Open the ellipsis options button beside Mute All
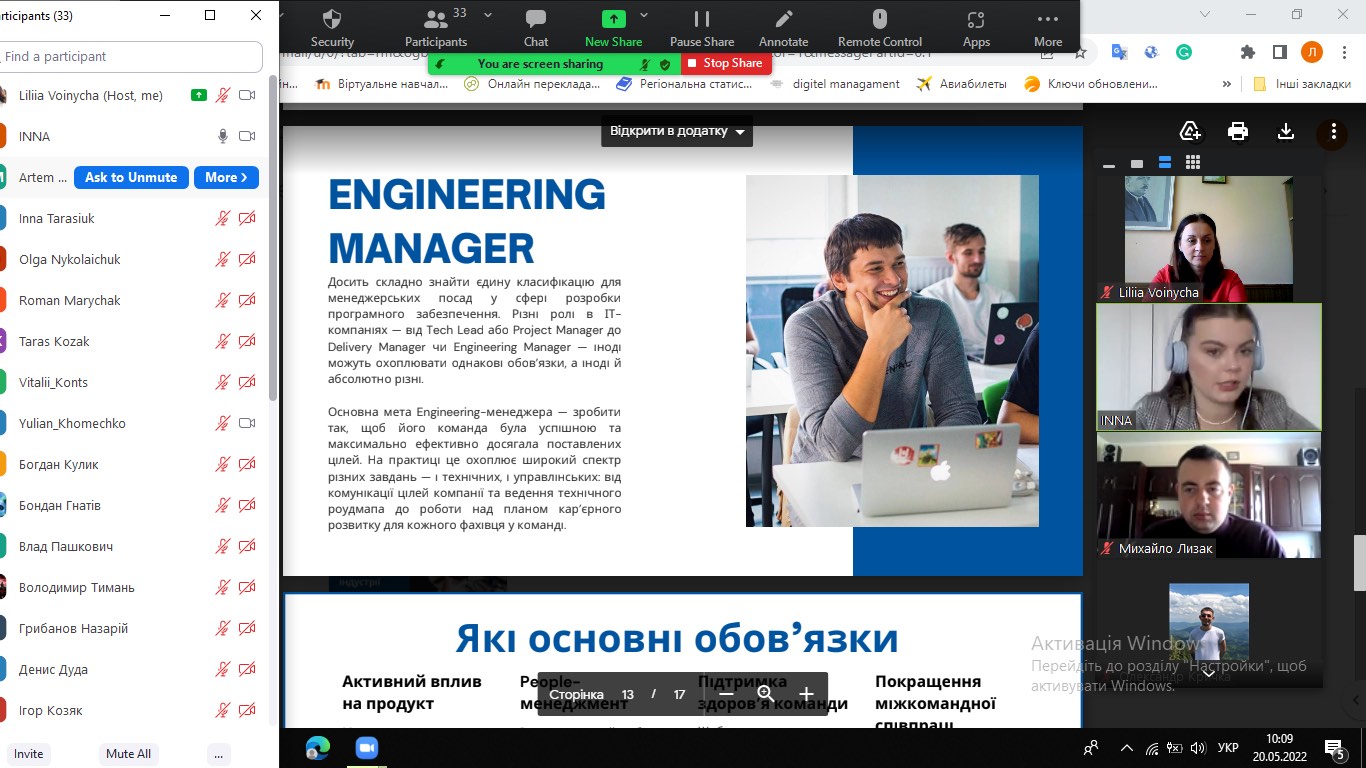 pos(218,754)
